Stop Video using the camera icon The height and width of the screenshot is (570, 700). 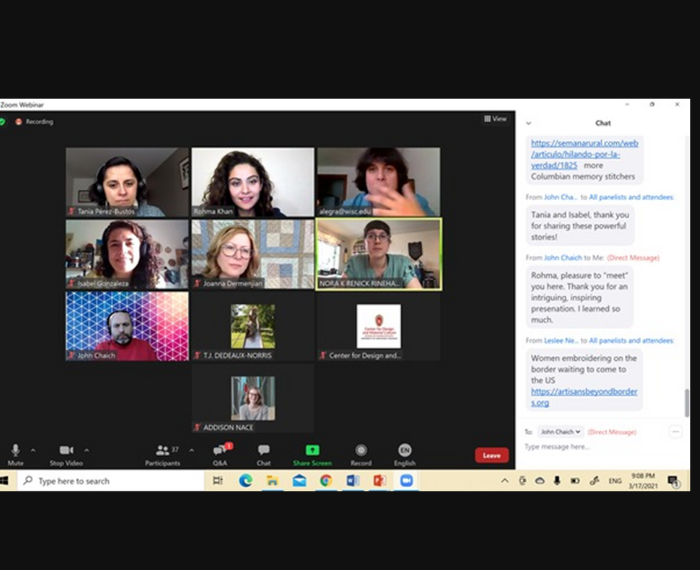coord(66,451)
